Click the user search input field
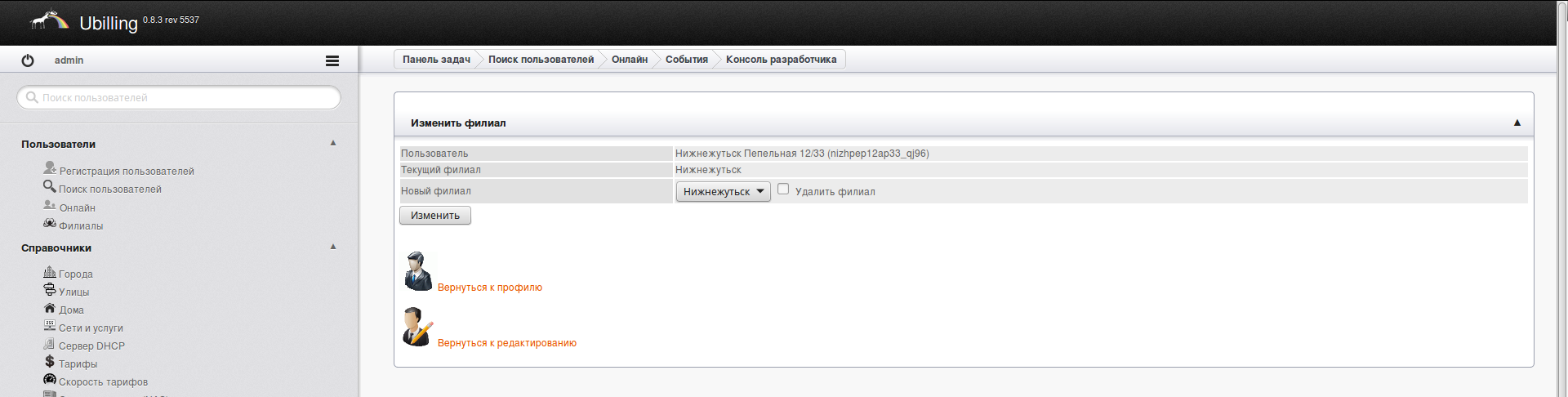 180,98
